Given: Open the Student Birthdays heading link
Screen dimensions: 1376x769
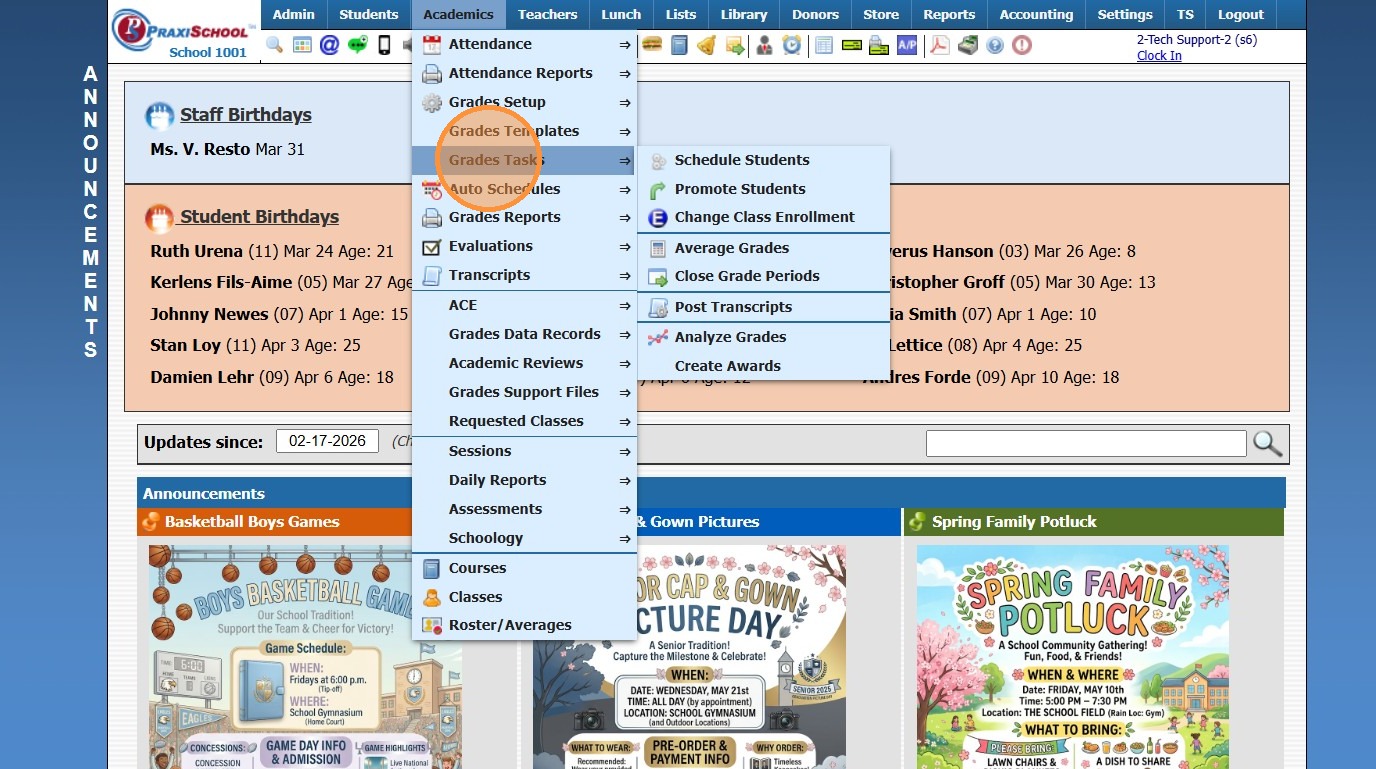Looking at the screenshot, I should (260, 217).
